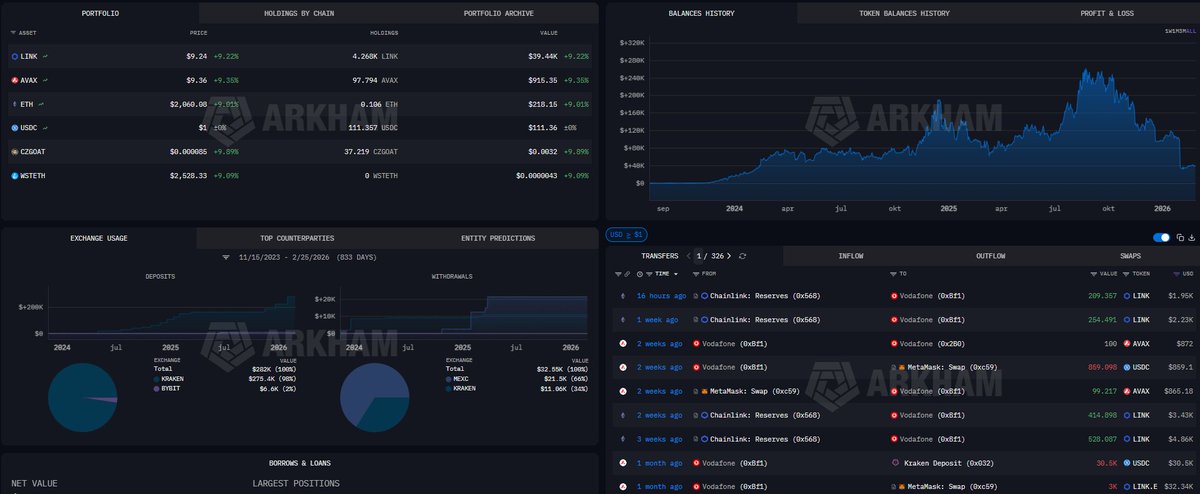Image resolution: width=1200 pixels, height=494 pixels.
Task: Click the WSTETH token icon
Action: [14, 176]
